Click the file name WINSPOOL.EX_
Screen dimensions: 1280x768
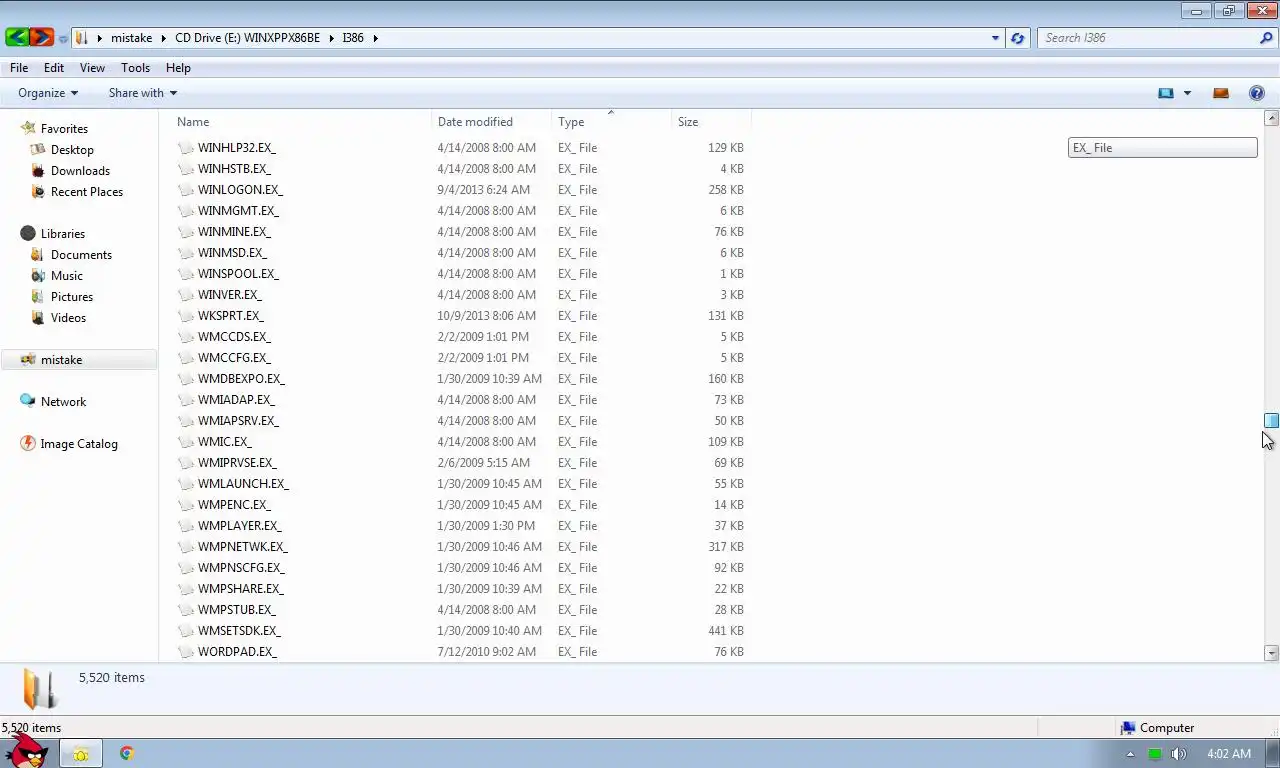(238, 274)
